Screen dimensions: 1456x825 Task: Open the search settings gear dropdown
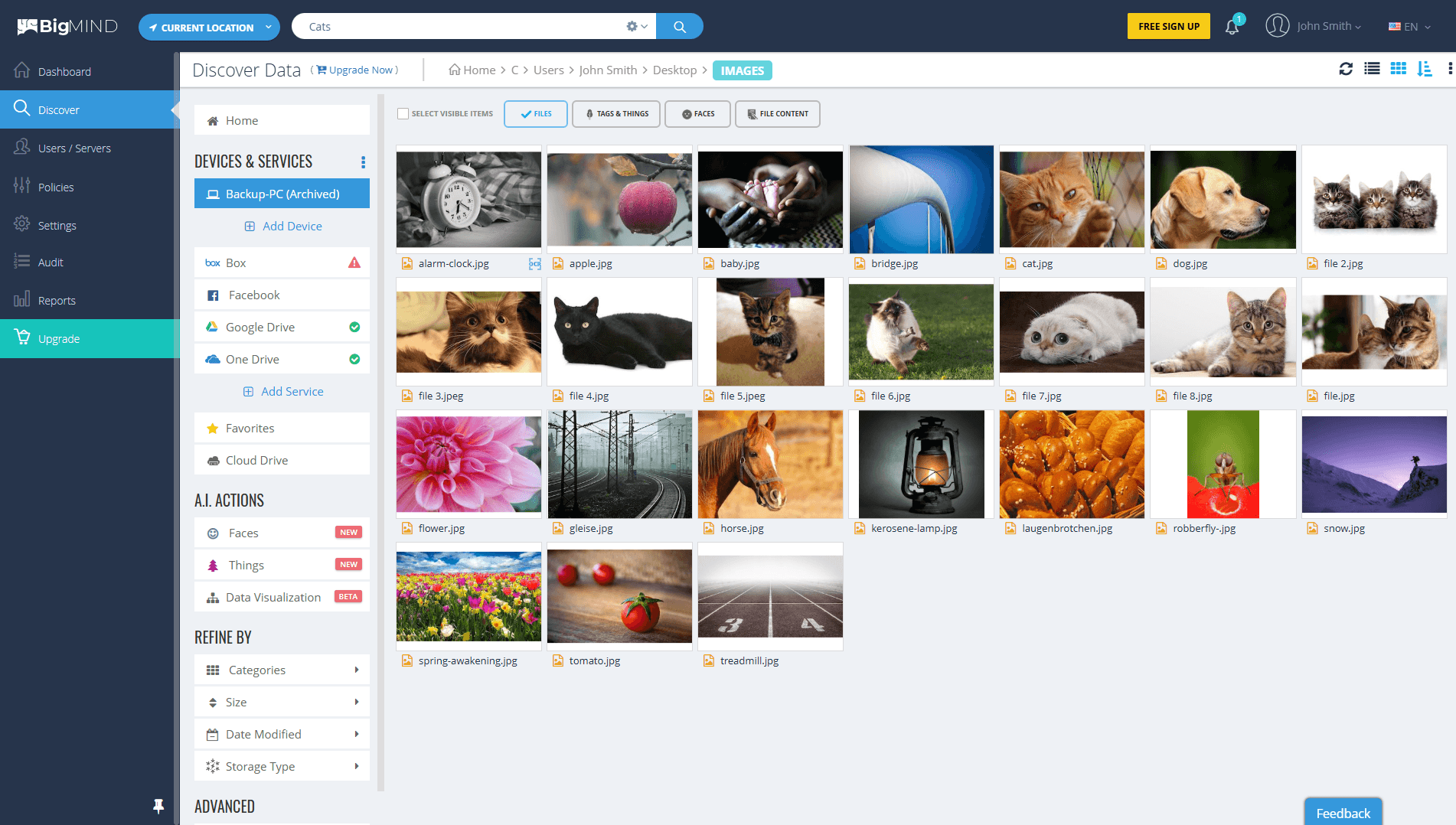[x=636, y=25]
